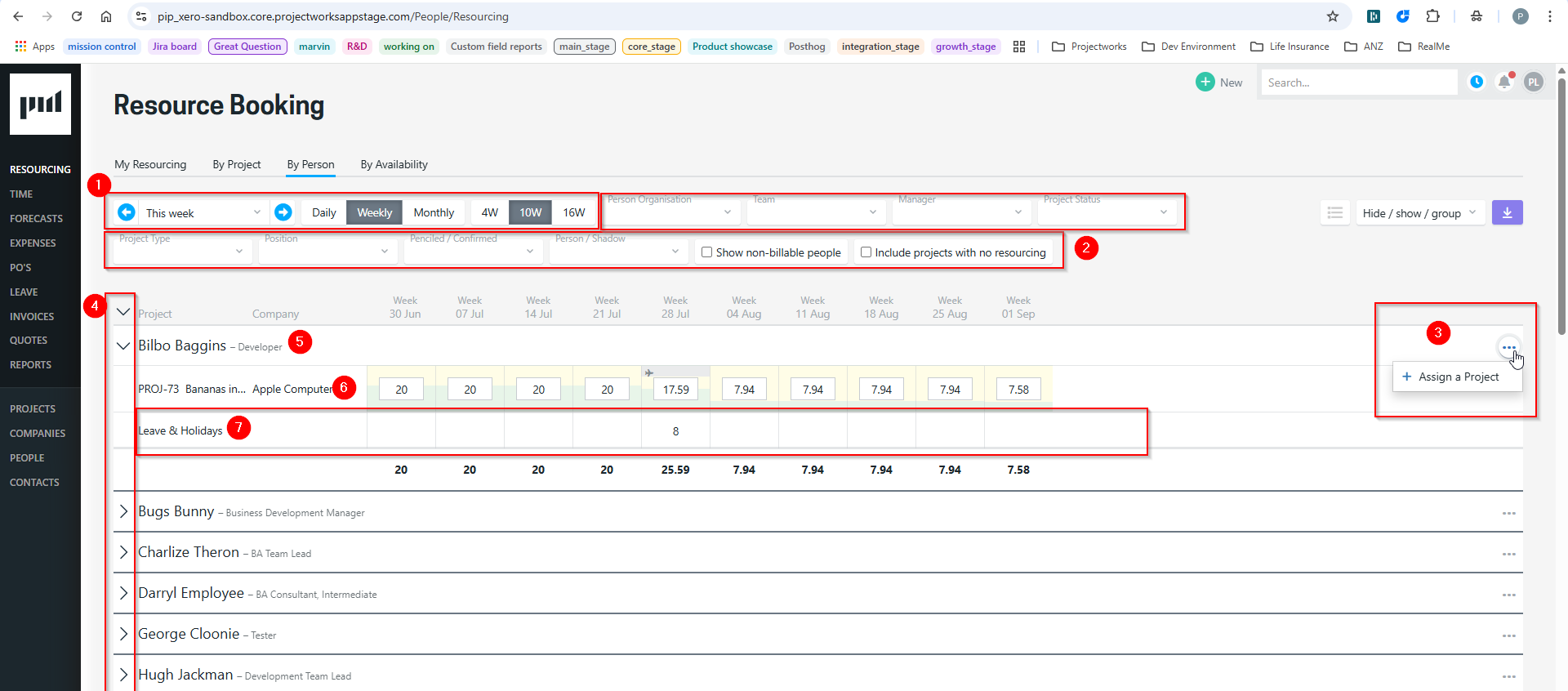Open Forecasts in the left sidebar
Screen dimensions: 1568x691
(x=36, y=218)
